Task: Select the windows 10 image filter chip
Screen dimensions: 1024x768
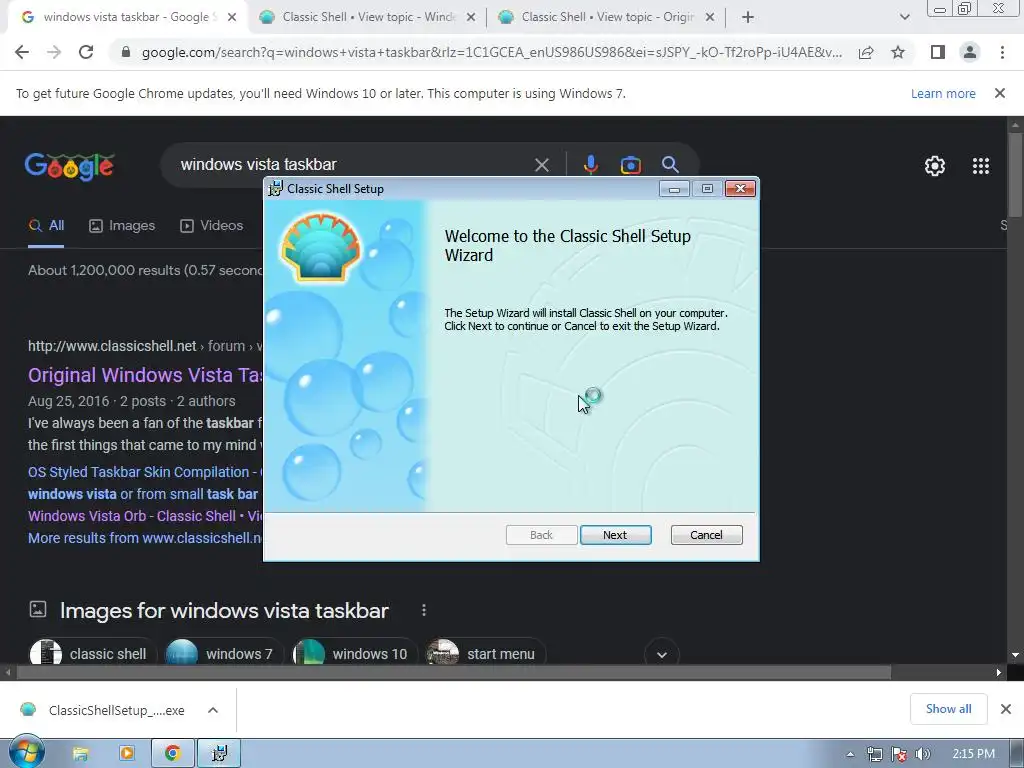Action: pyautogui.click(x=353, y=653)
